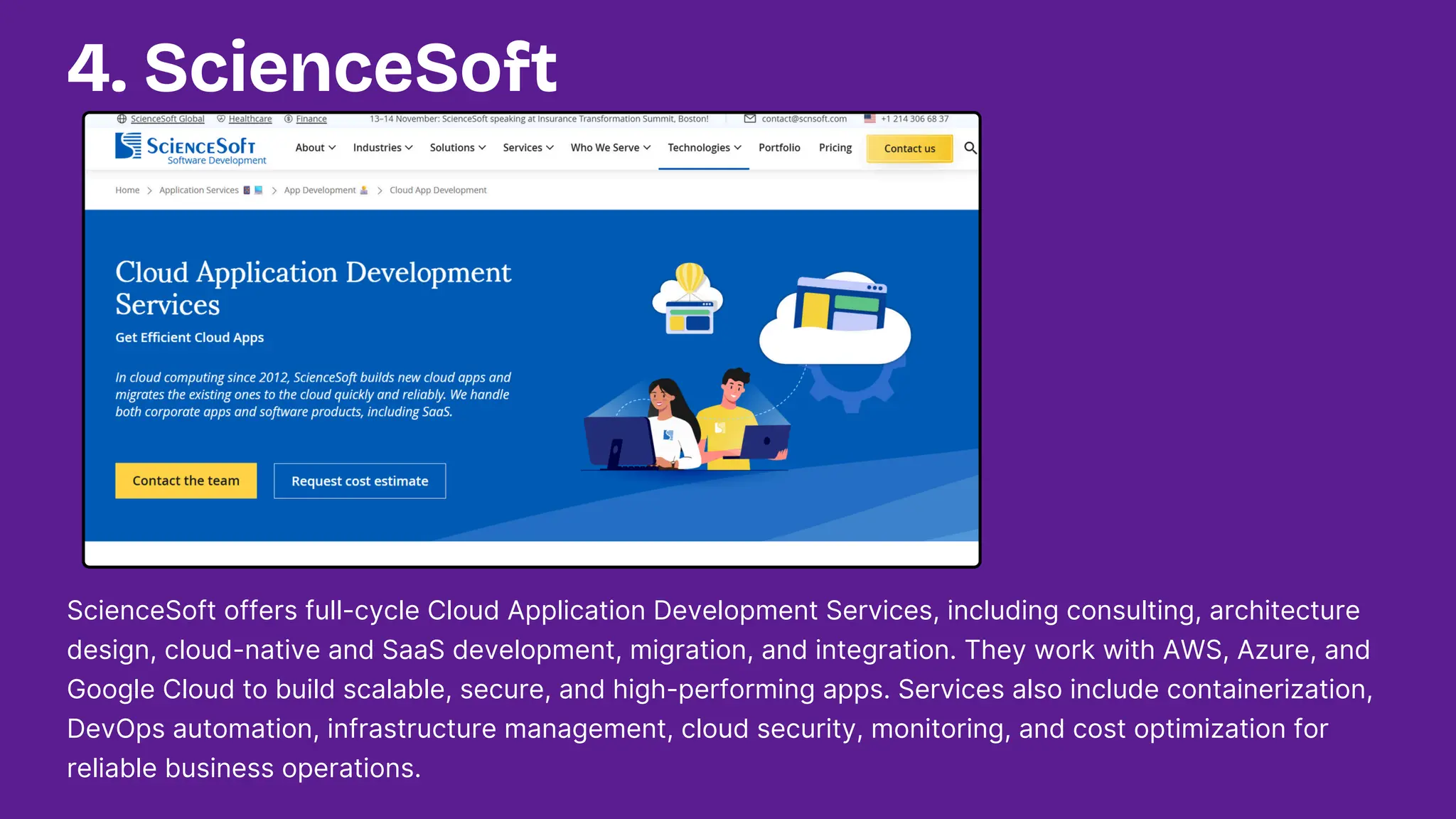Click the Insurance Transformation Summit announcement
The image size is (1456, 819).
[539, 119]
